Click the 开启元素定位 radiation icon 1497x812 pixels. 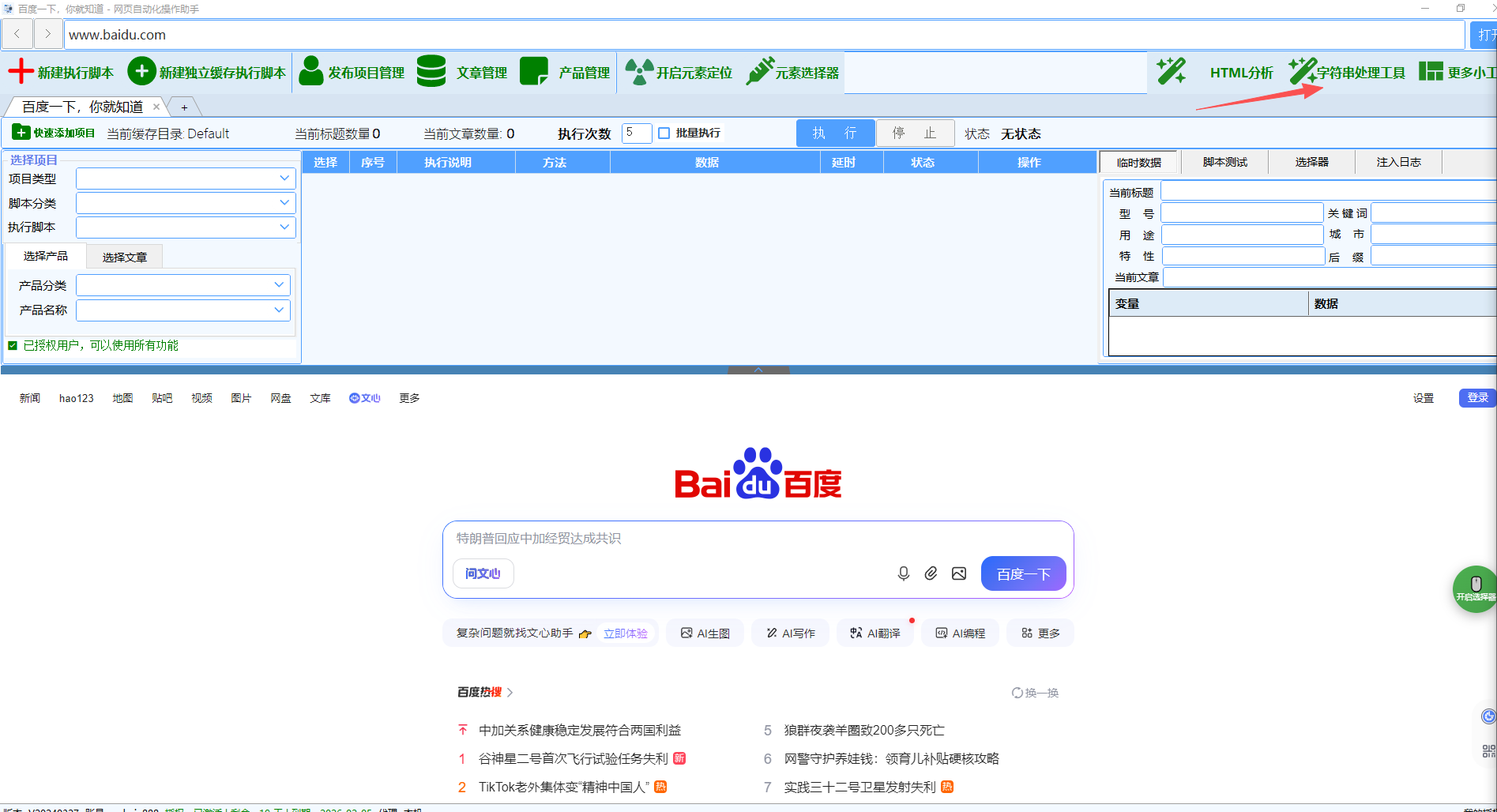(639, 72)
